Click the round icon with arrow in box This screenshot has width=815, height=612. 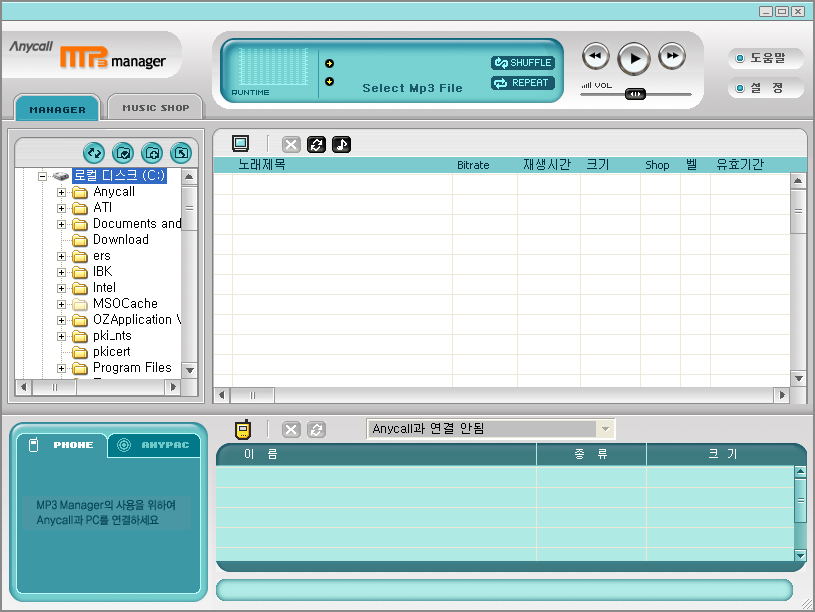point(181,153)
